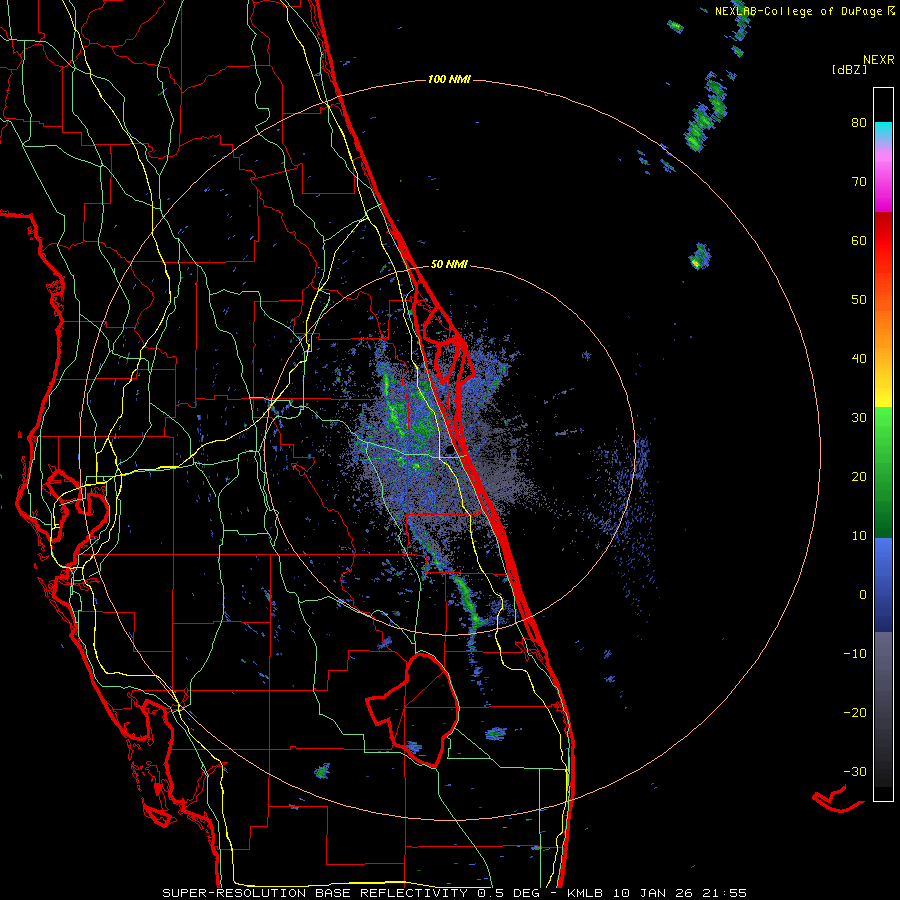Click the -10 value on the dBZ scale
The image size is (900, 900).
click(x=855, y=654)
